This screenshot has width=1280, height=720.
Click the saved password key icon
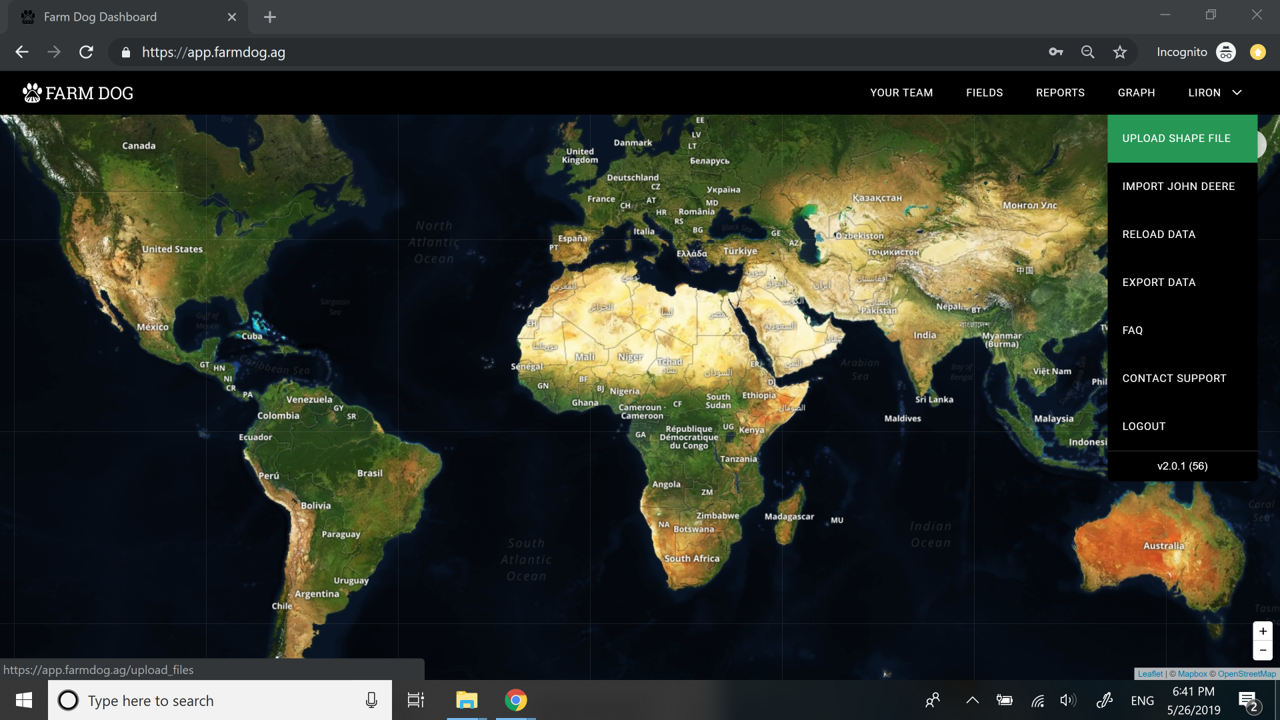tap(1056, 52)
